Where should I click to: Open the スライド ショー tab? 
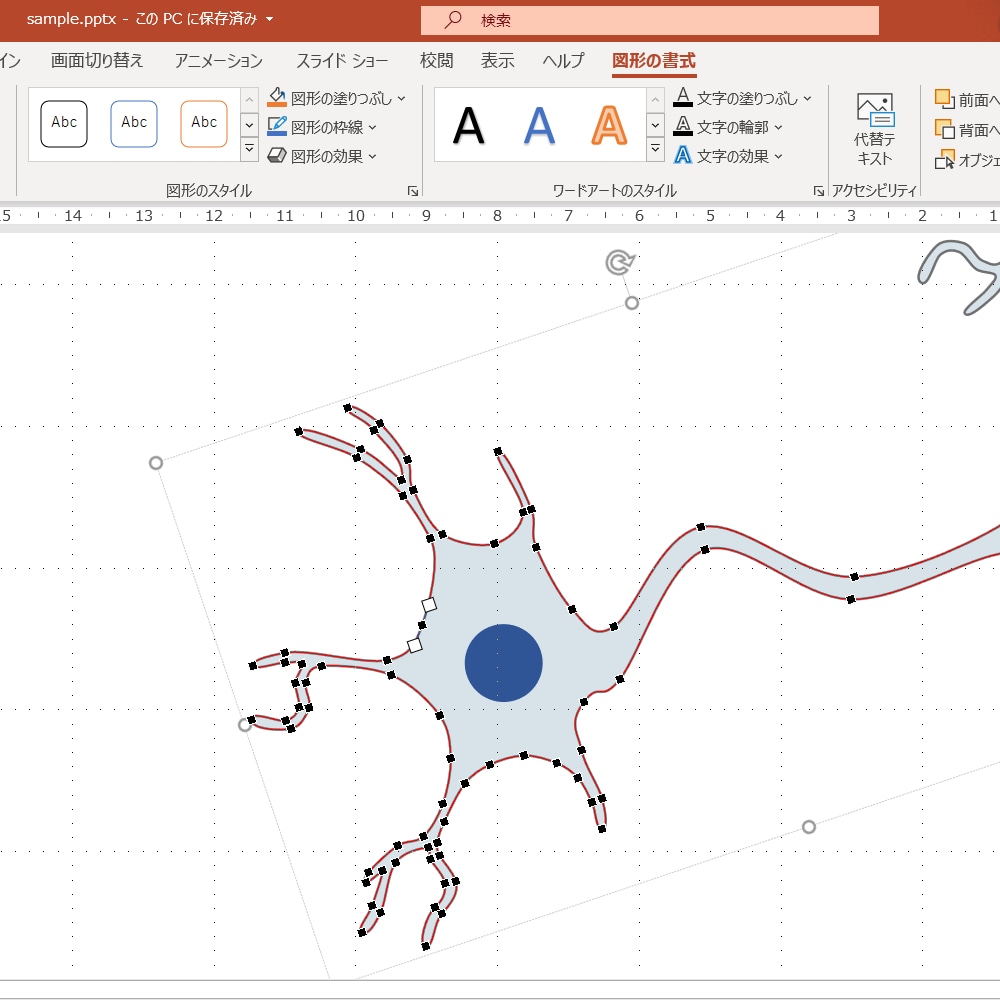(x=342, y=61)
